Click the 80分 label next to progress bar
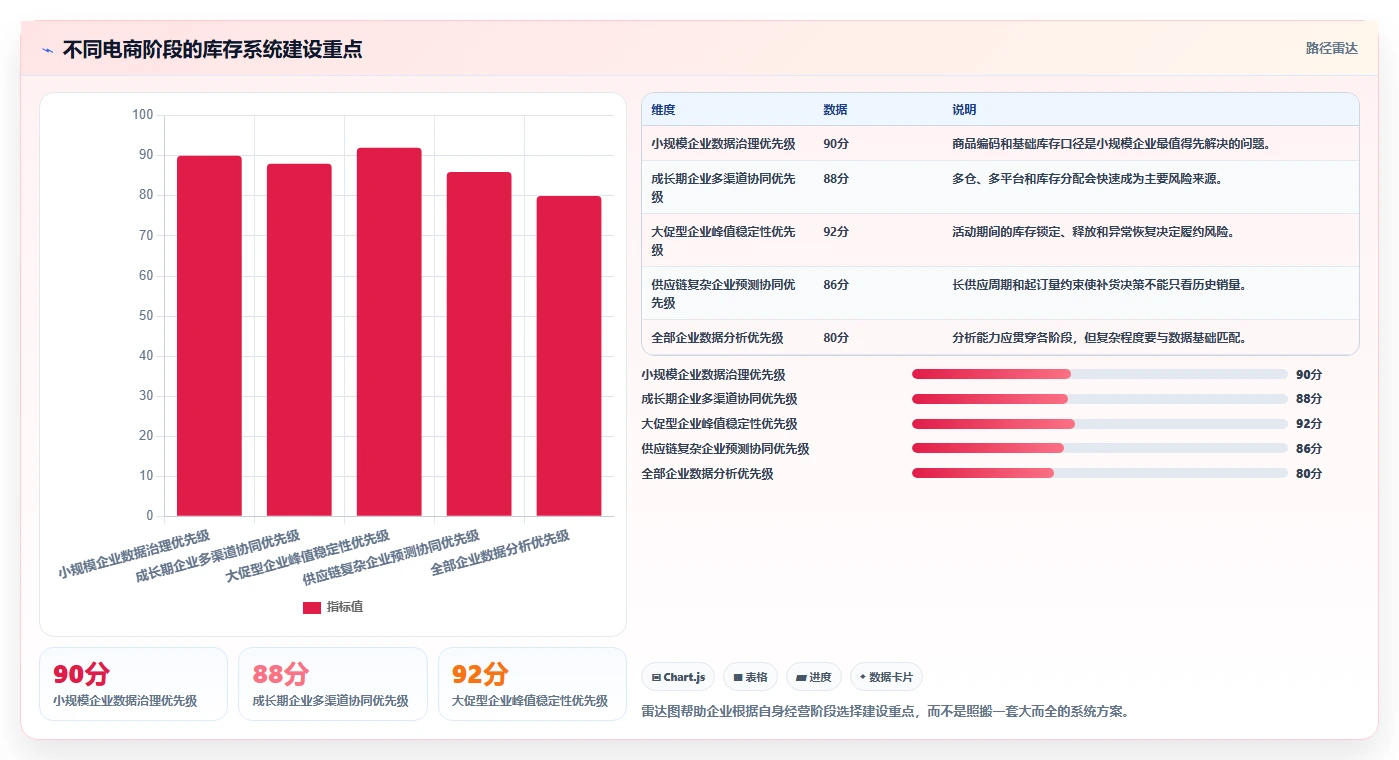The image size is (1399, 760). point(1309,474)
